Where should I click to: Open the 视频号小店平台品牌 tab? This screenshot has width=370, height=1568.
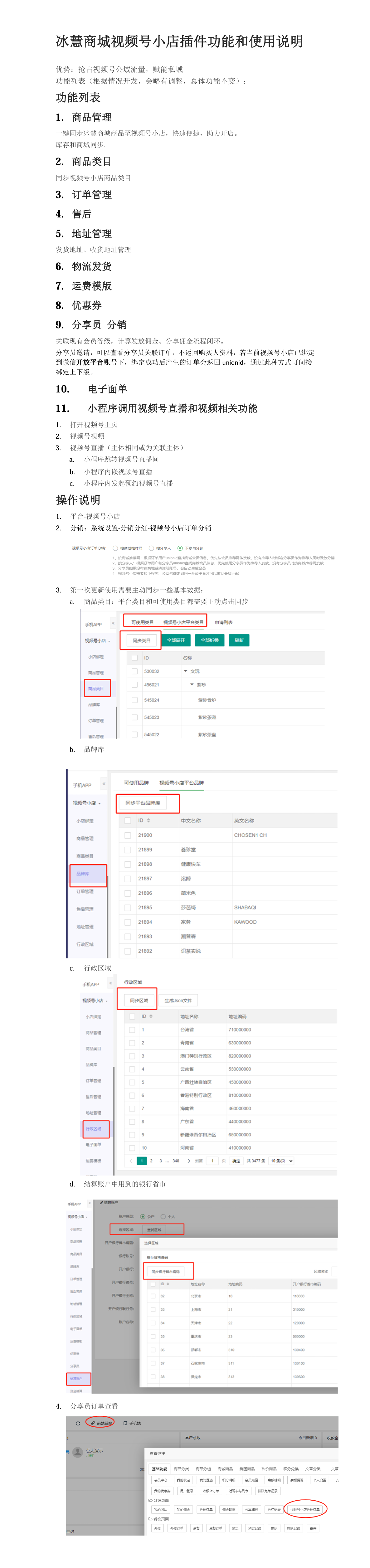pyautogui.click(x=181, y=783)
